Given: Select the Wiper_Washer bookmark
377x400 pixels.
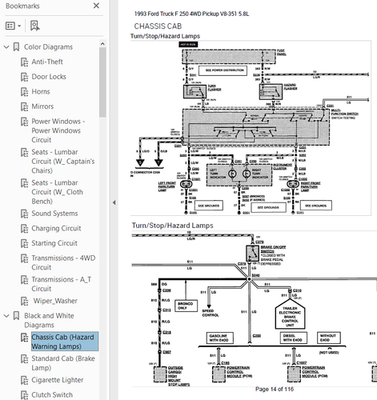Looking at the screenshot, I should 55,301.
